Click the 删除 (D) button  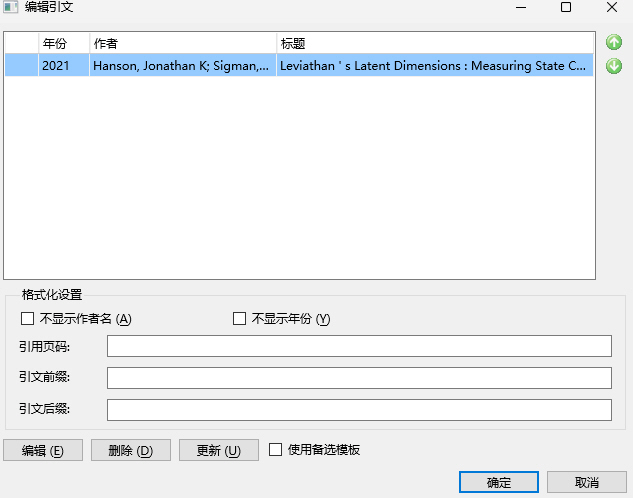click(131, 450)
